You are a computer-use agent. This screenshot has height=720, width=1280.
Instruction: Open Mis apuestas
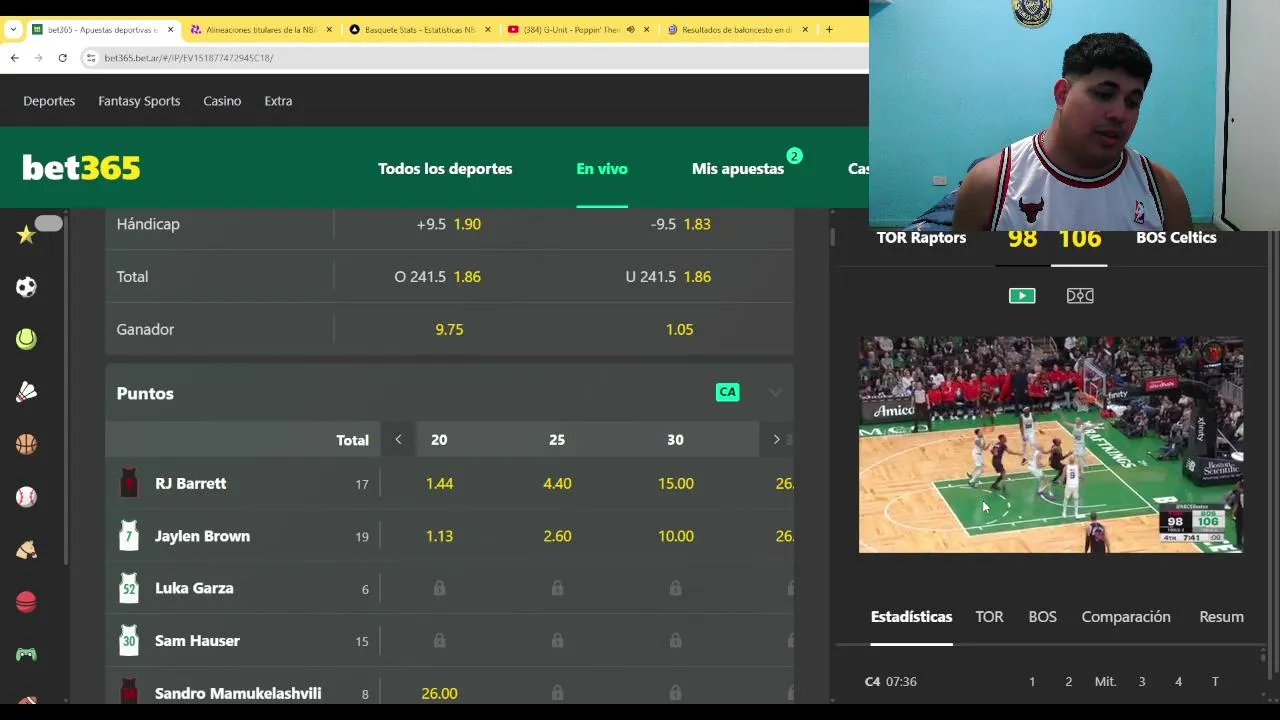point(738,169)
